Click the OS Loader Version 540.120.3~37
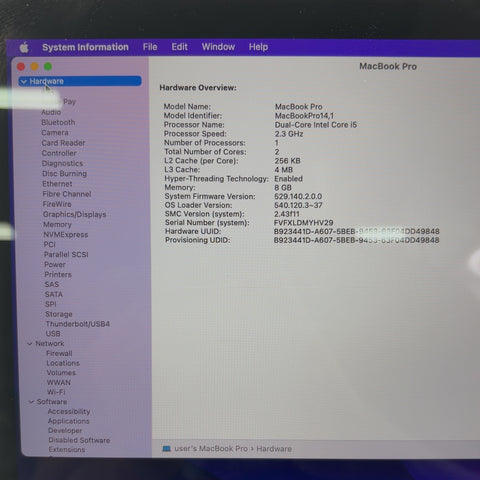Screen dimensions: 480x480 (298, 205)
